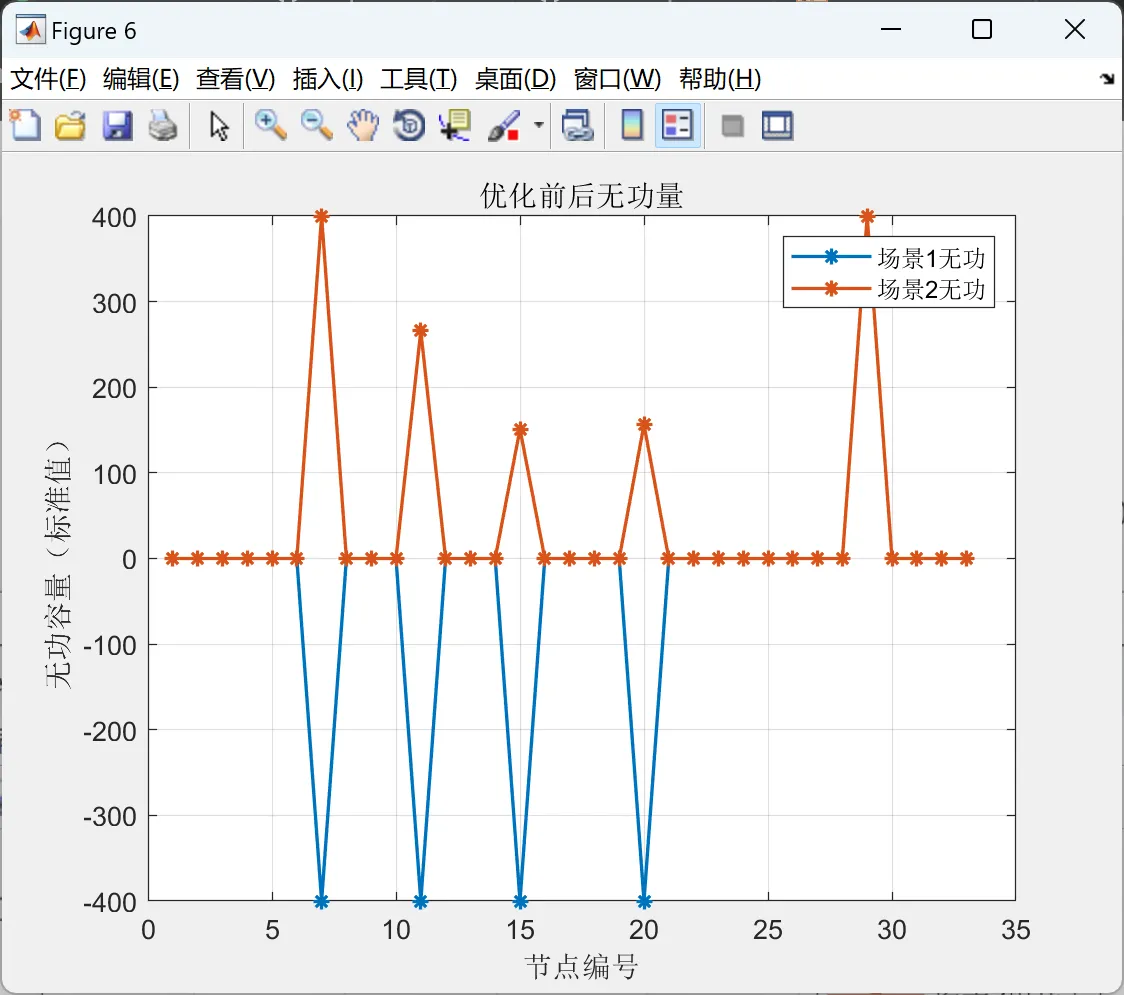
Task: Dock the figure using the corner arrow
Action: point(1108,79)
